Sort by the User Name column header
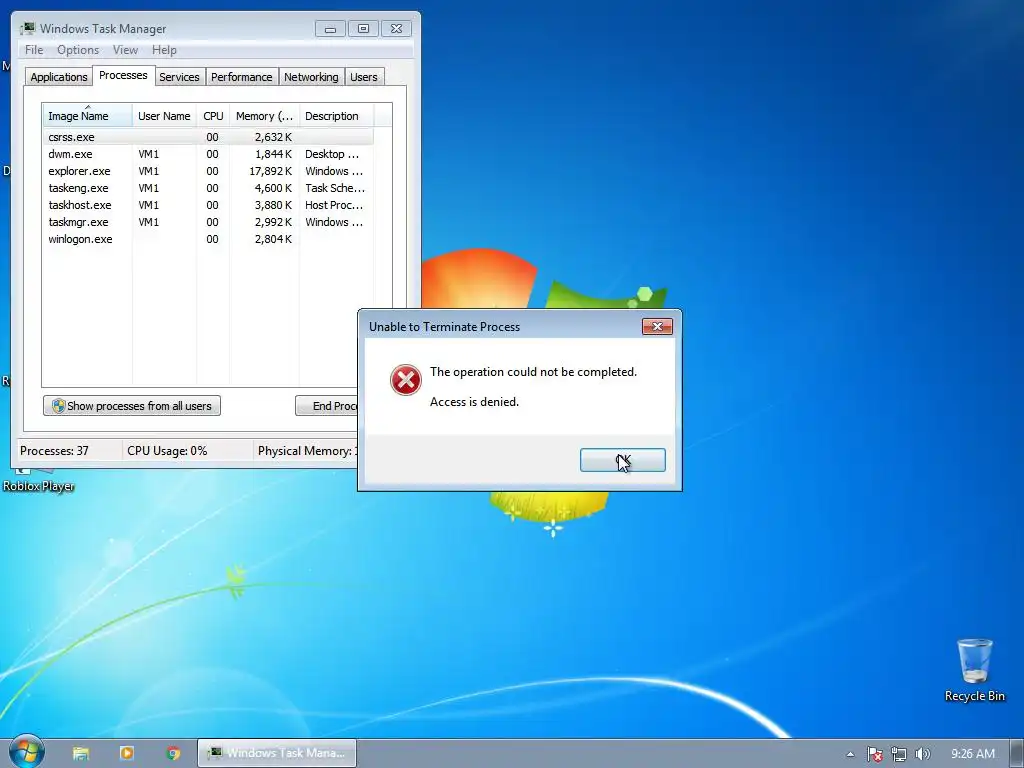The image size is (1024, 768). pyautogui.click(x=164, y=116)
